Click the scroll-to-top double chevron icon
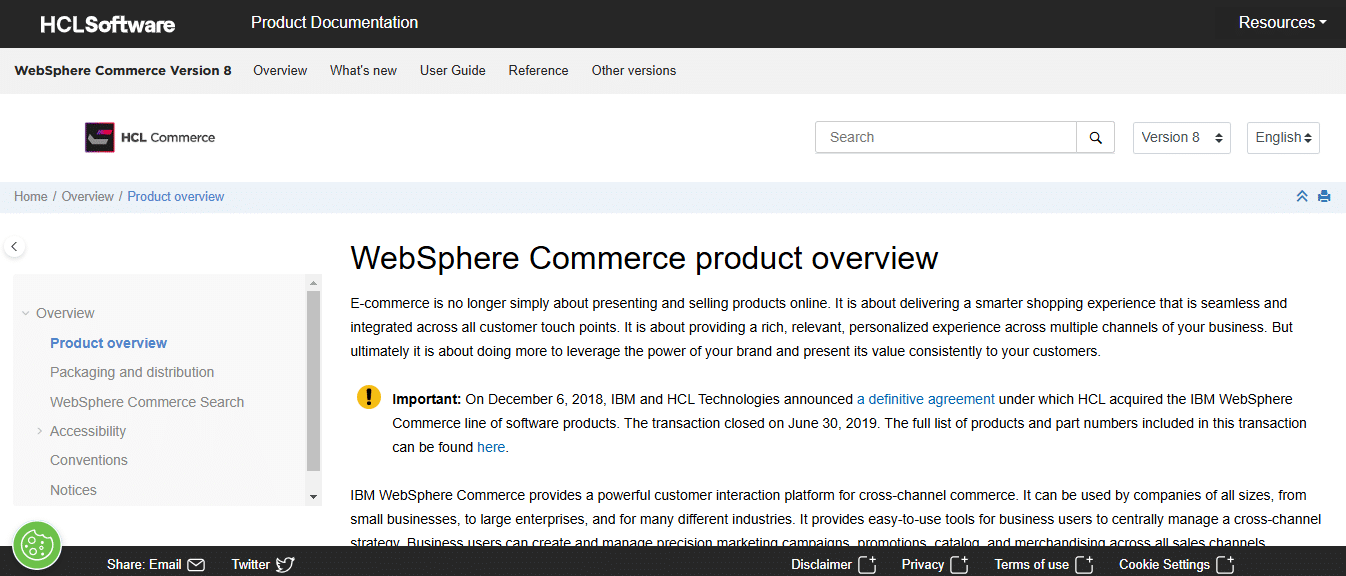 pos(1302,196)
